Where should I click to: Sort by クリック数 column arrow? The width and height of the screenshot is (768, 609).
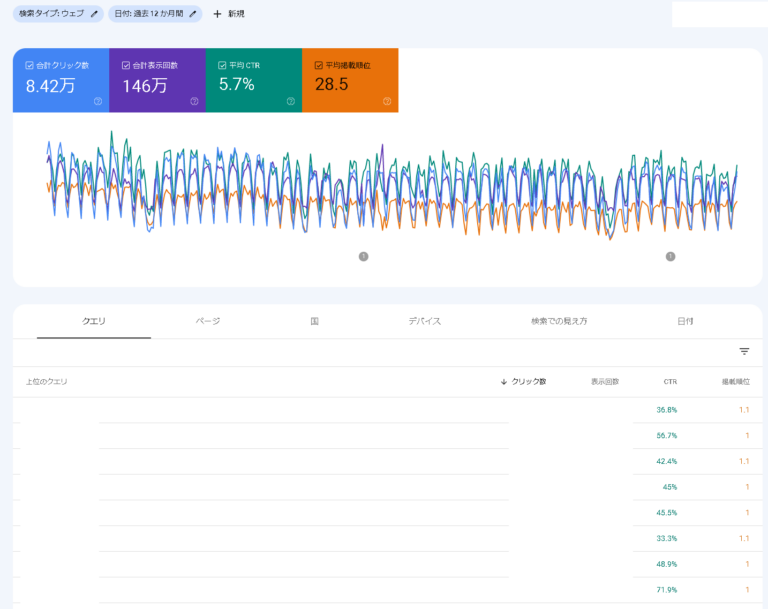[x=504, y=382]
